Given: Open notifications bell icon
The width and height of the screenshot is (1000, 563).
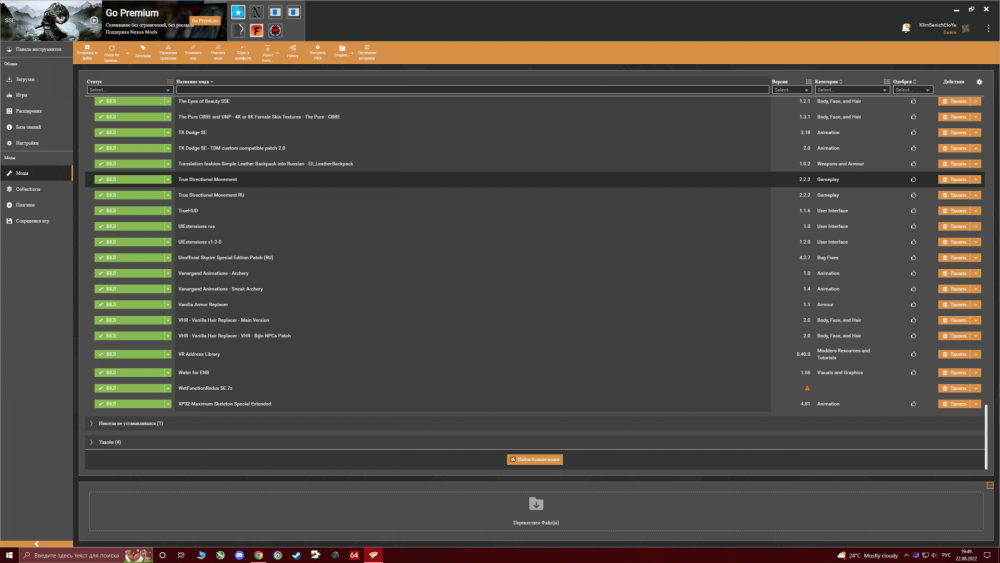Looking at the screenshot, I should 906,27.
